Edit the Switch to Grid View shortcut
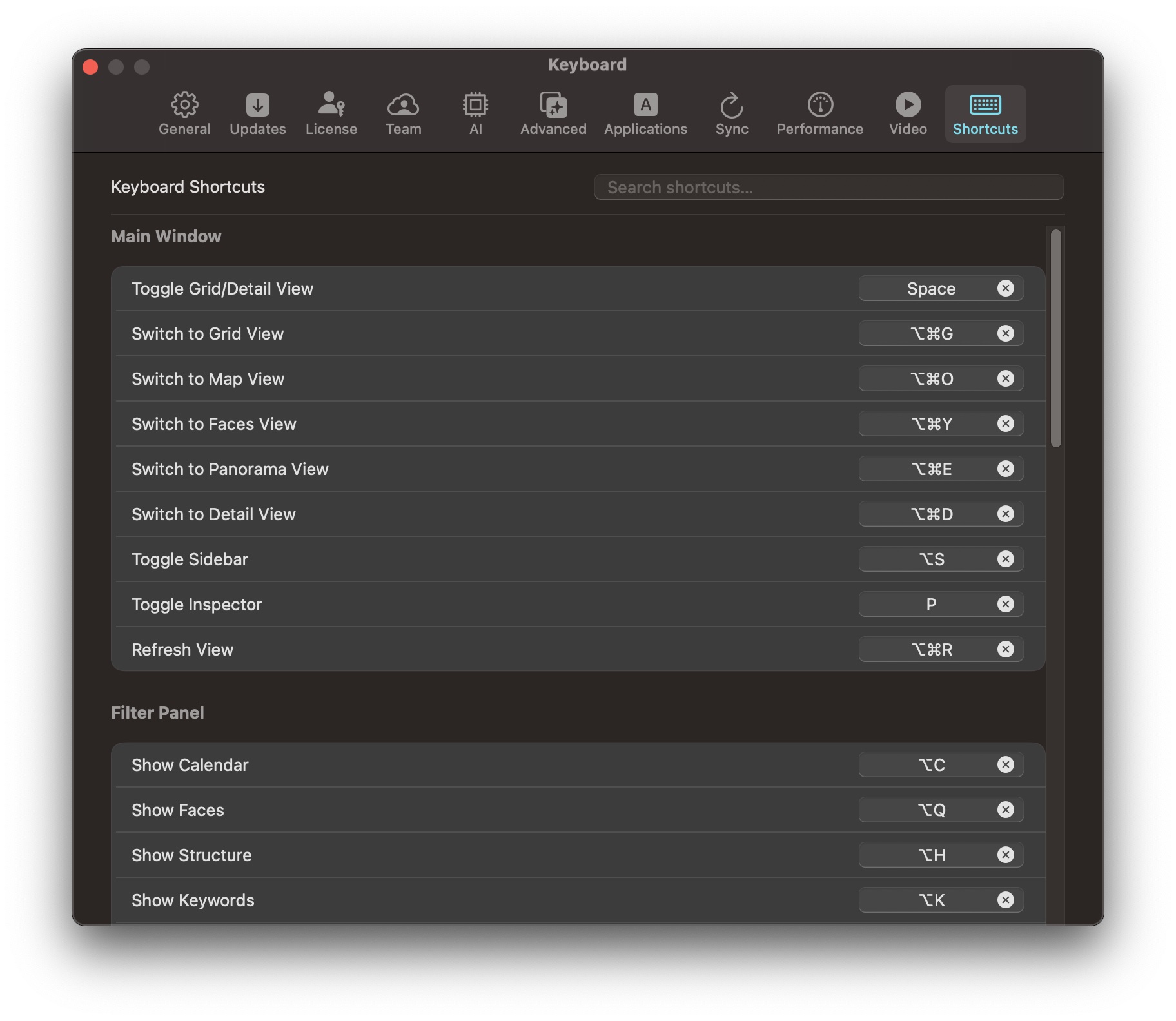 click(930, 333)
